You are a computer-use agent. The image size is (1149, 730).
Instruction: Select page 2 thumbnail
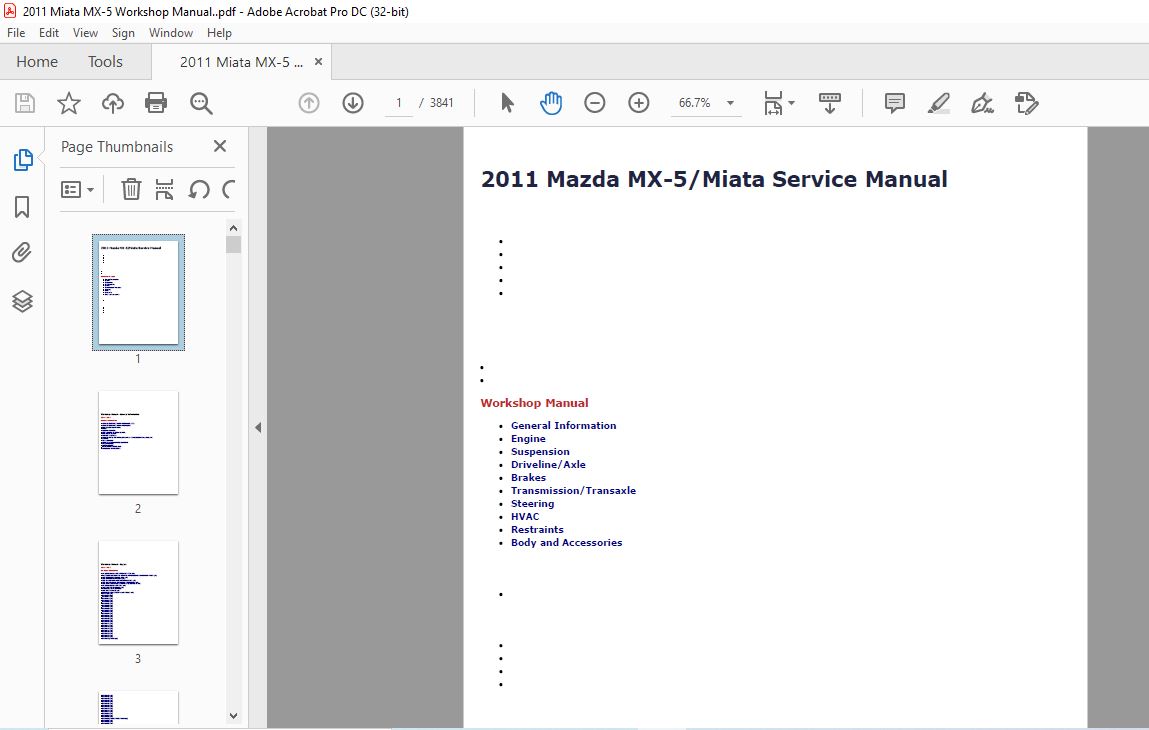(138, 443)
